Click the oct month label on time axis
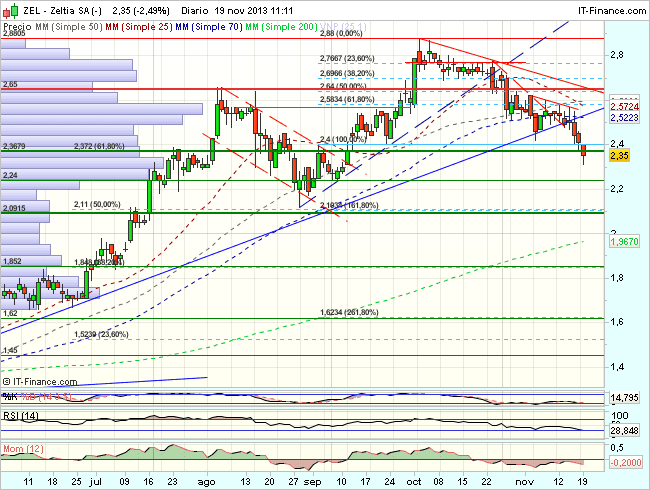The height and width of the screenshot is (490, 650). tap(414, 482)
